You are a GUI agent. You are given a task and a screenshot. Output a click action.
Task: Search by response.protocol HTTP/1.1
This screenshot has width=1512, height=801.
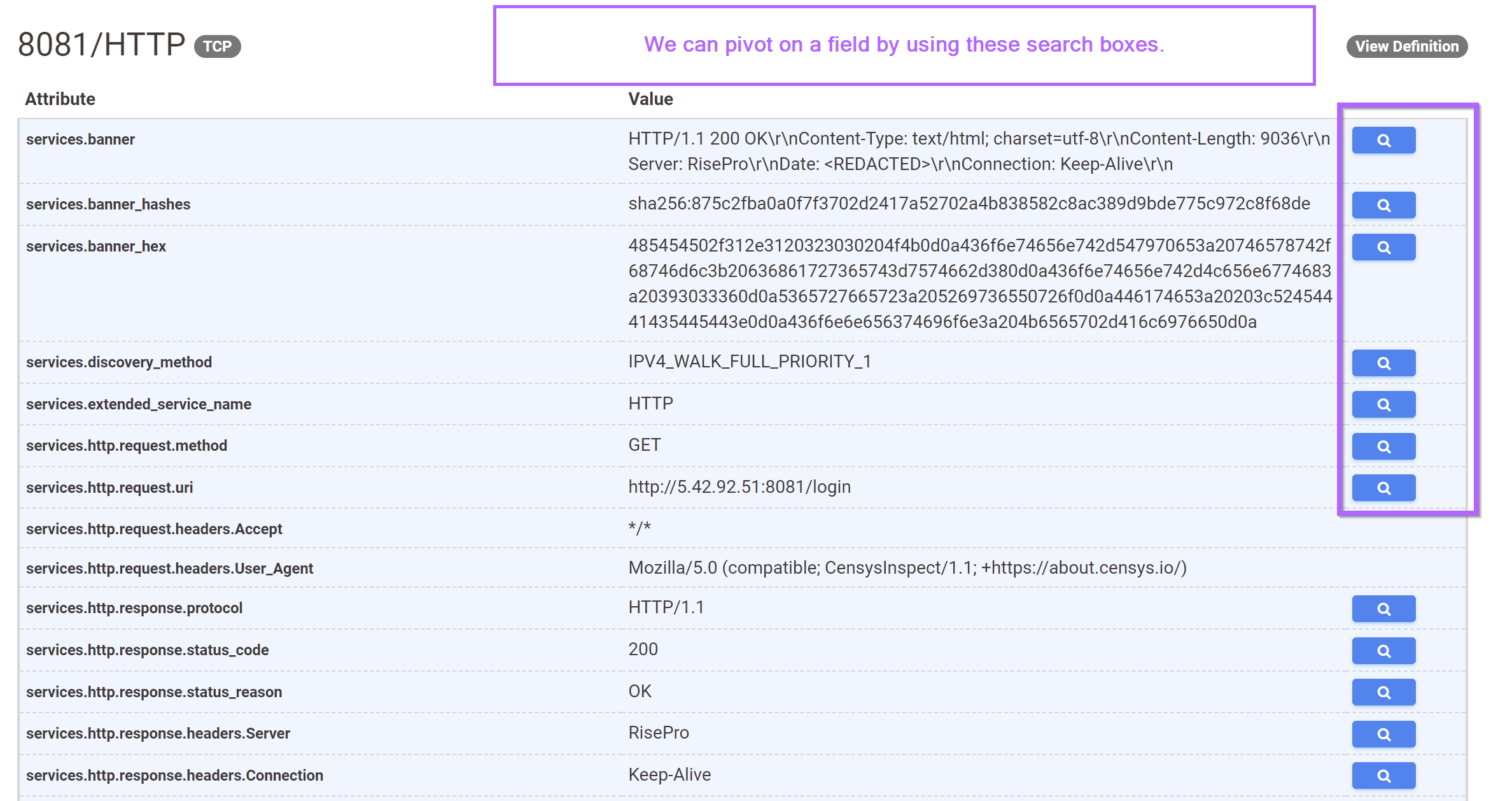(x=1383, y=609)
